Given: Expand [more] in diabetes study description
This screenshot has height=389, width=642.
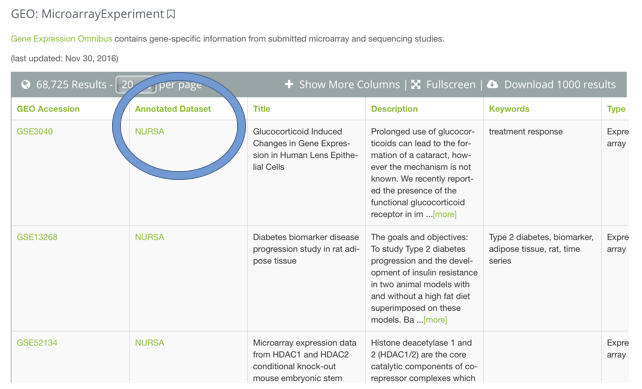Looking at the screenshot, I should 435,320.
